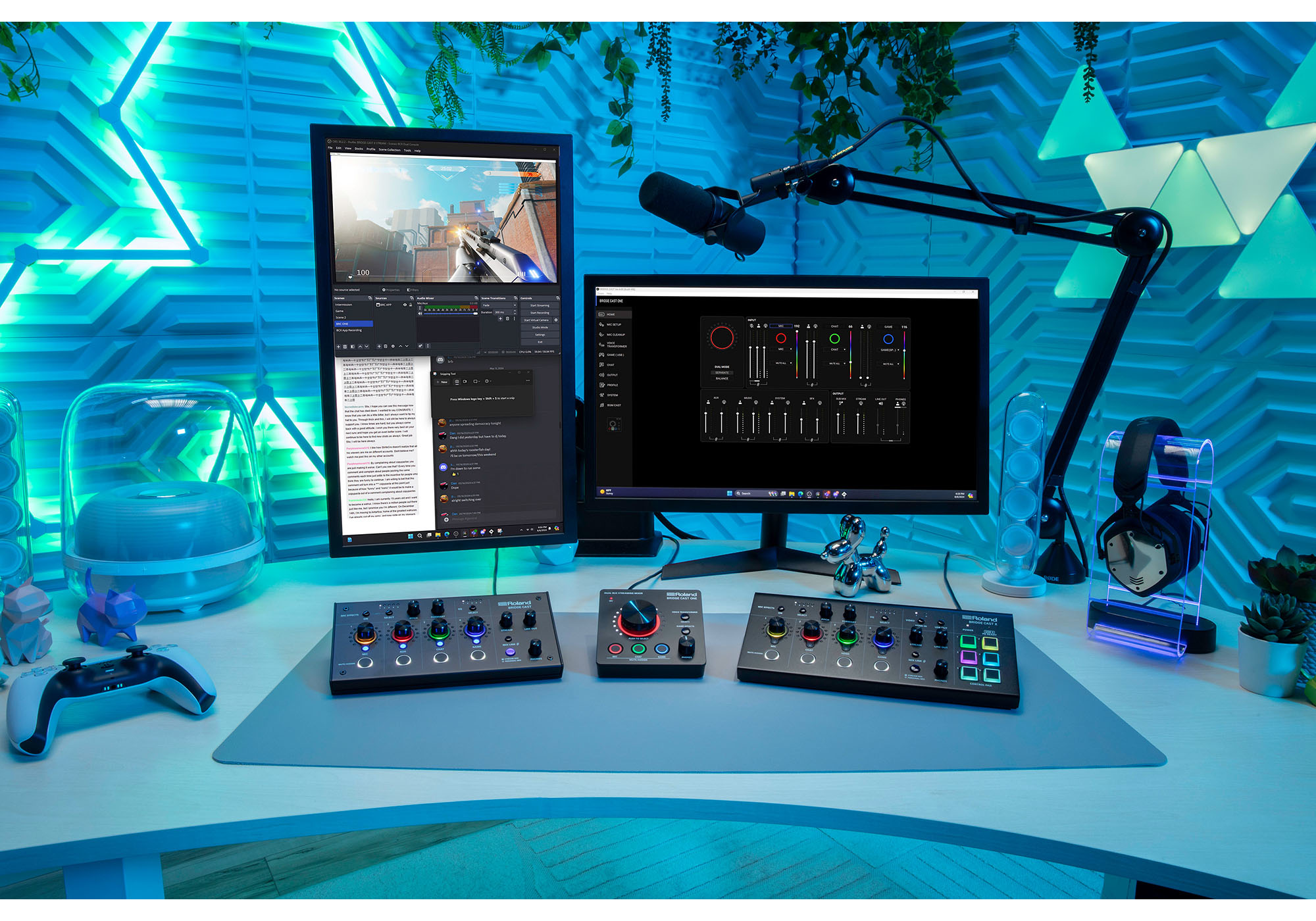Click Sub Mix output fader in Bridge Cast
Screen dimensions: 1316x921
tap(838, 422)
